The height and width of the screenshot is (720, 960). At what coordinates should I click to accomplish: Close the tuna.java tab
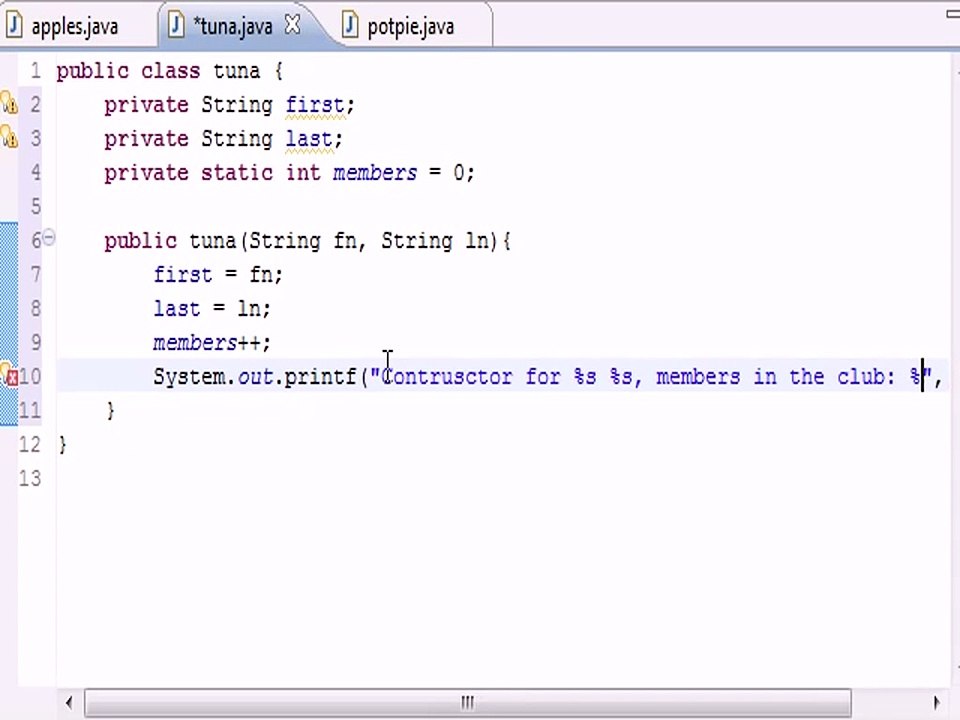[x=293, y=25]
